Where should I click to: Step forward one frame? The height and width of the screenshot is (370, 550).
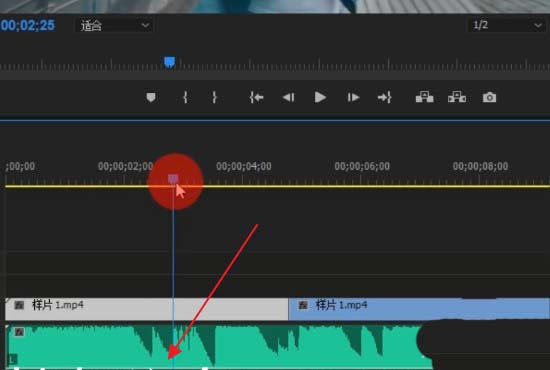(353, 97)
